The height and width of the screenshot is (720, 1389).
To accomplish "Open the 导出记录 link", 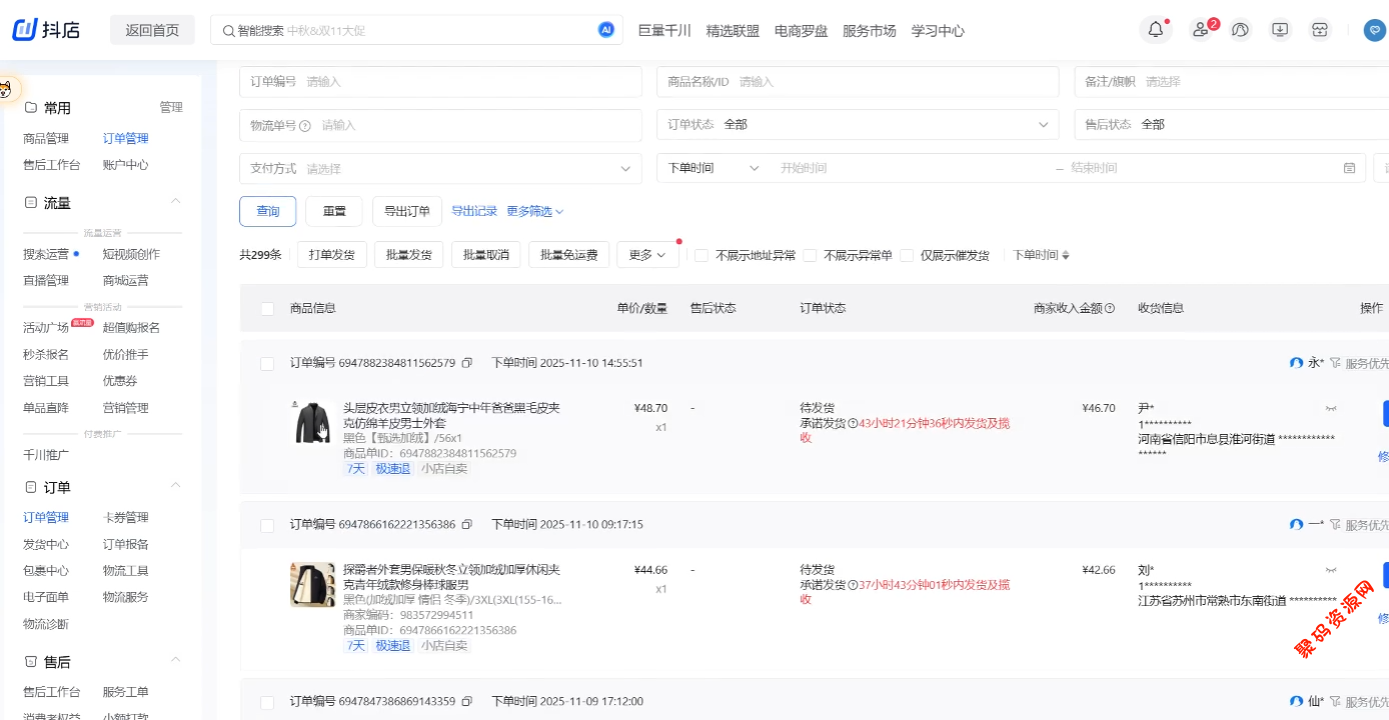I will click(474, 211).
